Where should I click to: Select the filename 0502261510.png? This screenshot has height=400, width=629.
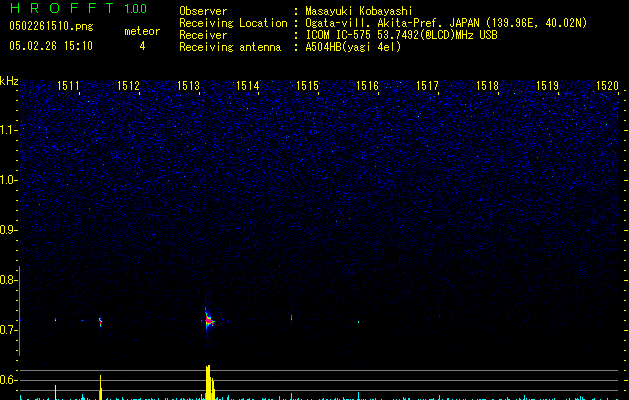(51, 26)
